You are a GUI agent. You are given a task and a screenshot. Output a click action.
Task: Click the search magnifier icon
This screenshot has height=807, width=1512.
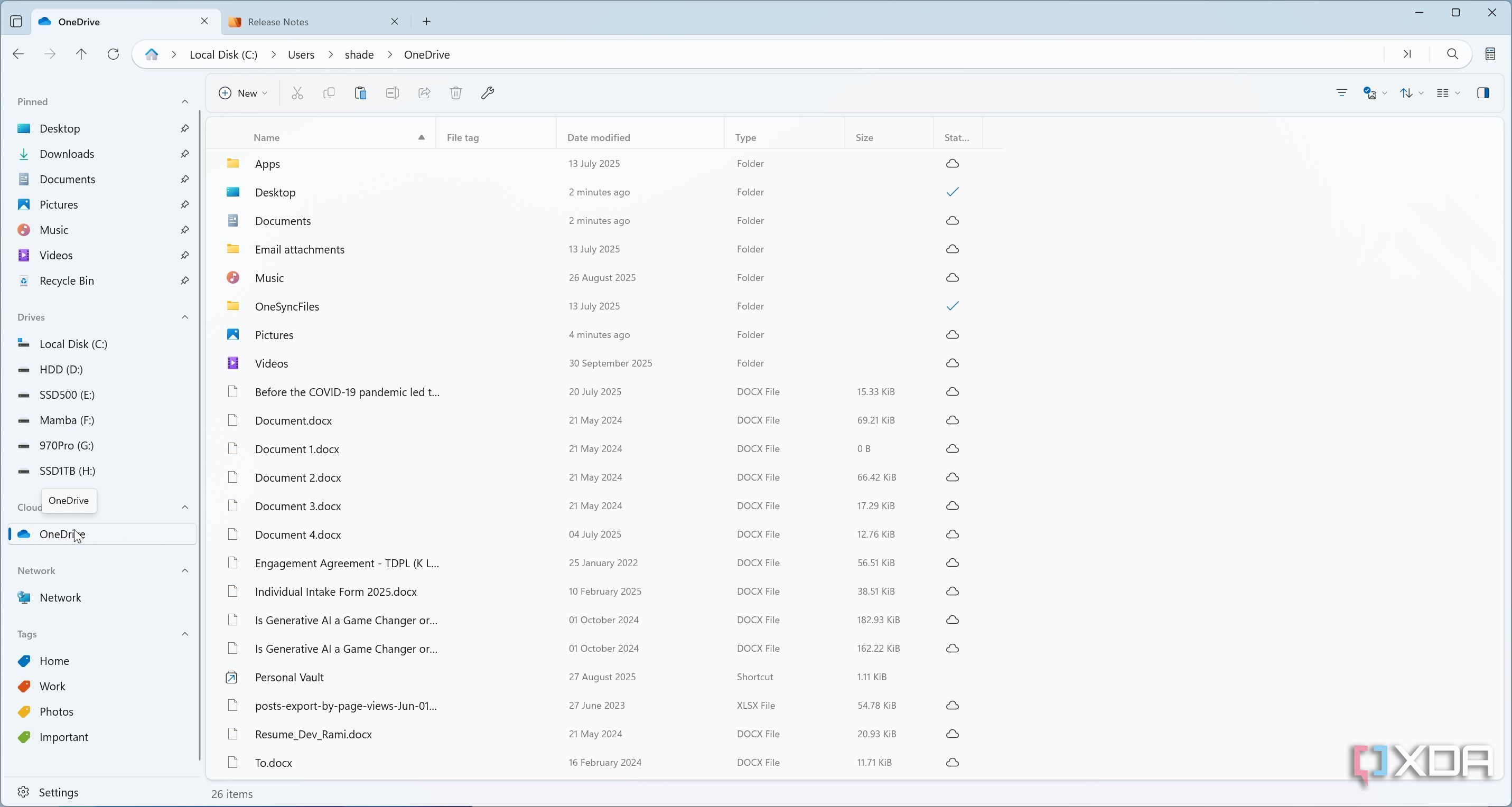(1452, 54)
